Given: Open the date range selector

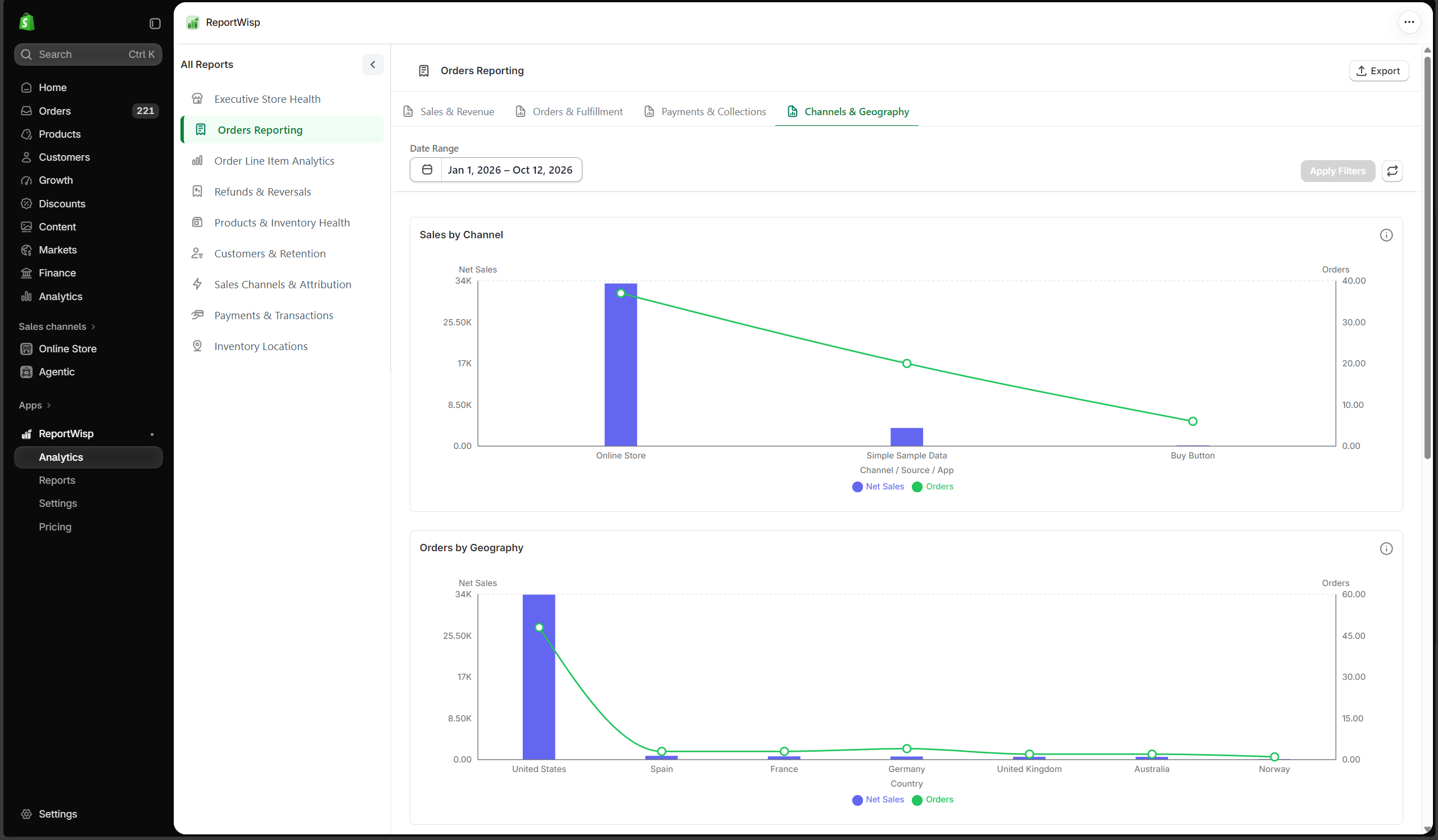Looking at the screenshot, I should (x=495, y=170).
